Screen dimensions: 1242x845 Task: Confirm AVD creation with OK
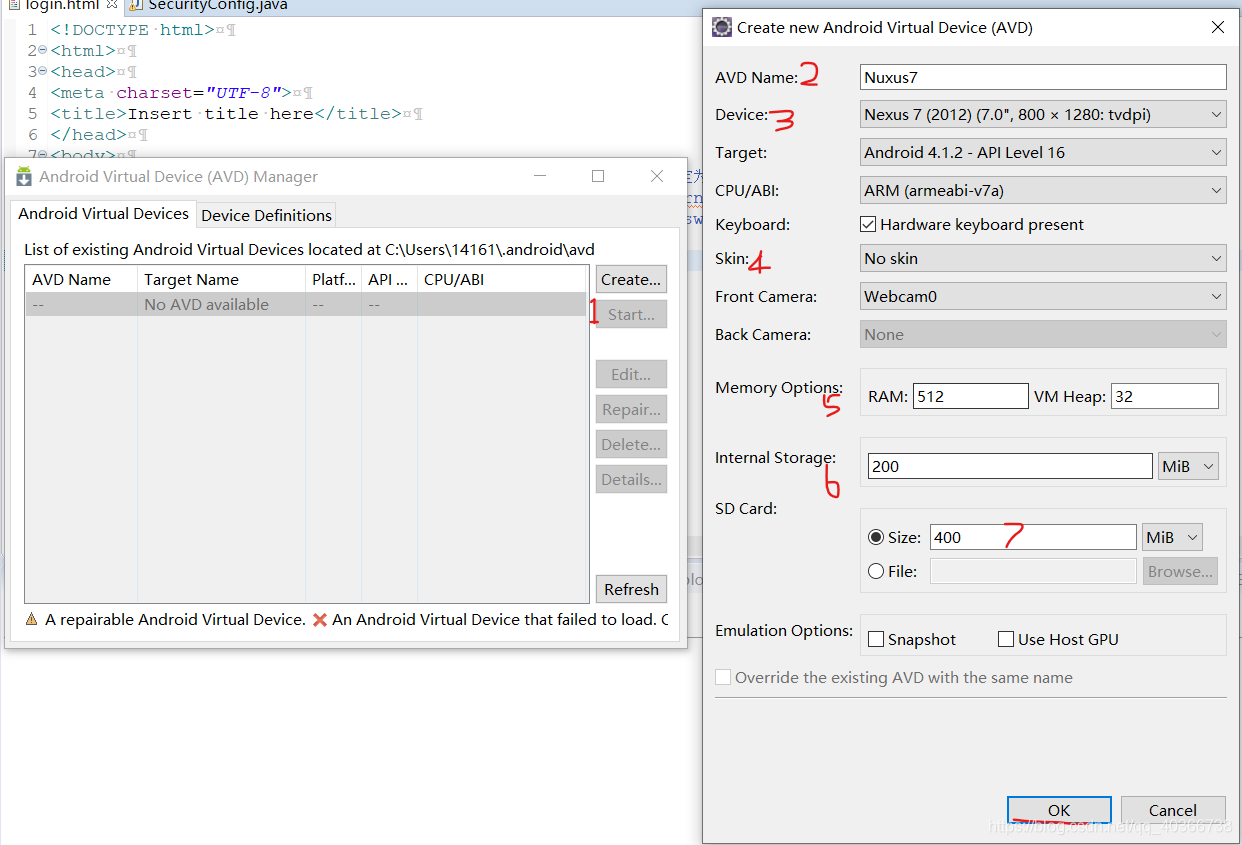click(x=1059, y=810)
